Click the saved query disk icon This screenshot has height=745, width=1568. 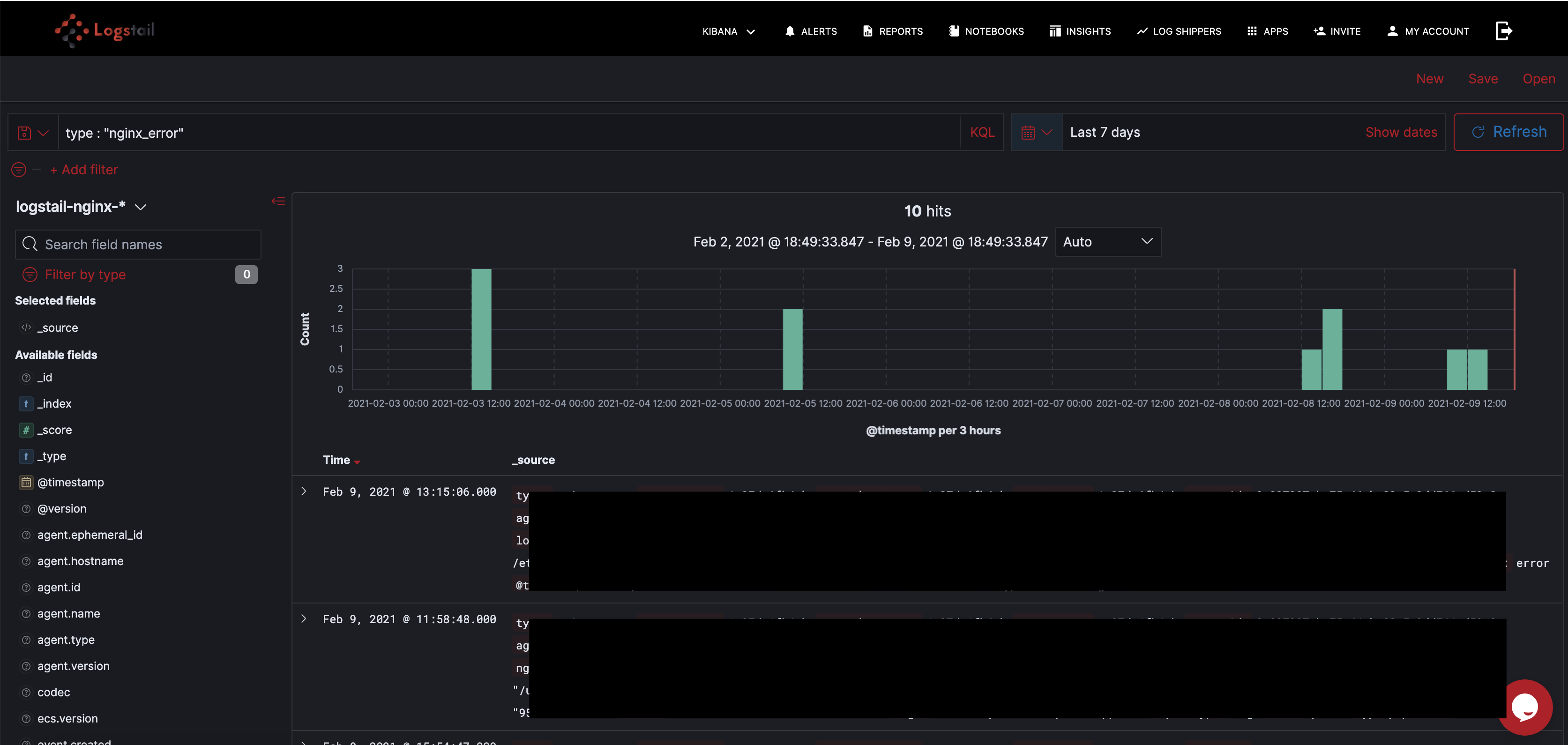click(x=24, y=133)
